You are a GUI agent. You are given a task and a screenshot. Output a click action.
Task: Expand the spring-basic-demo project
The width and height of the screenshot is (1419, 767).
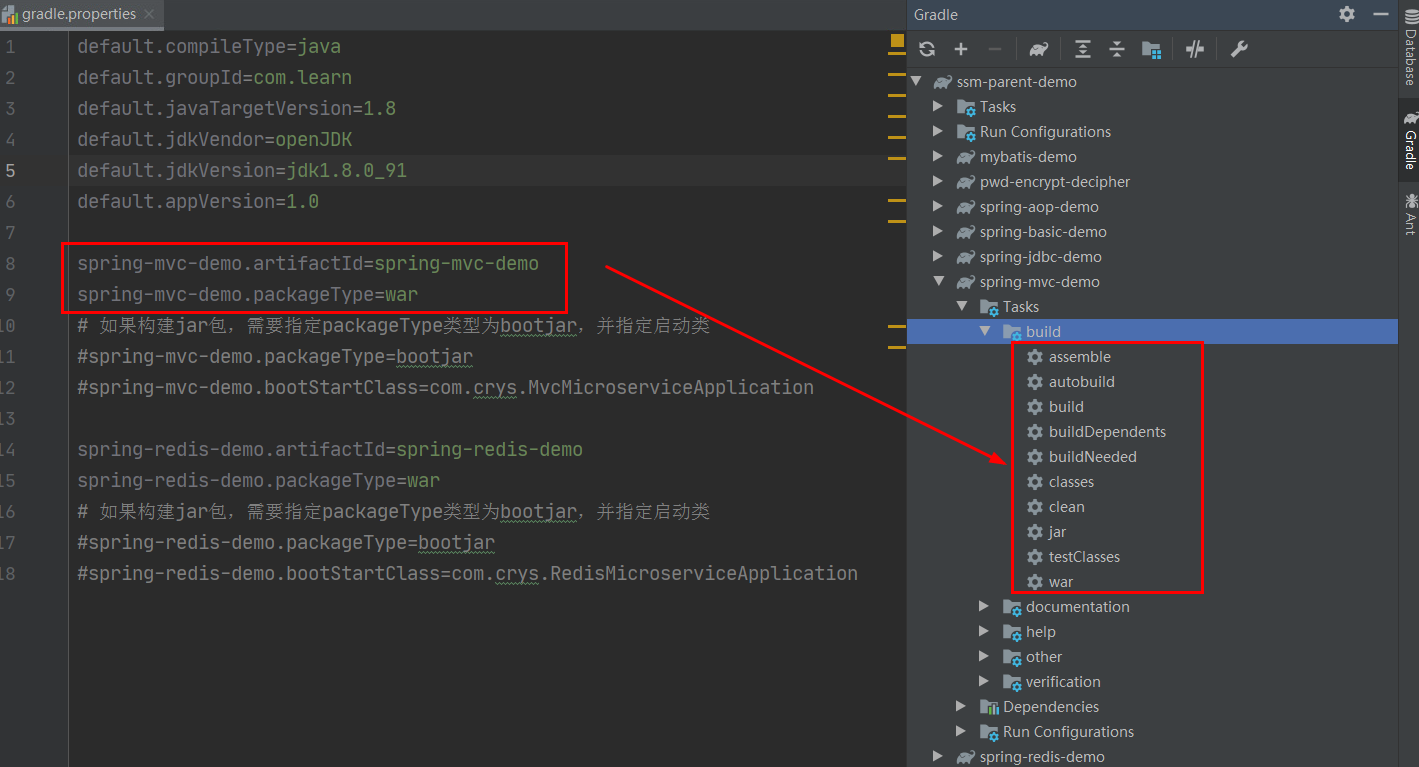coord(937,232)
